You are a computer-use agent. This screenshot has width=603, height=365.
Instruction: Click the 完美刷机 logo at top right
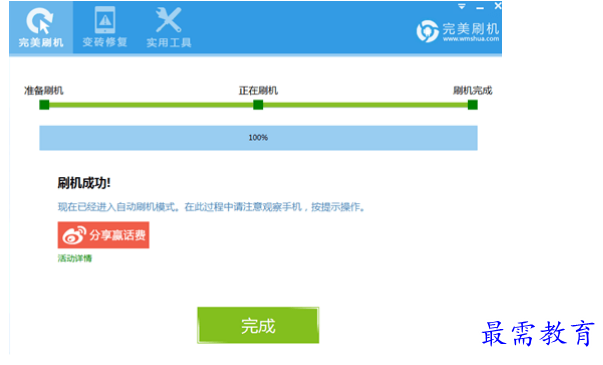(x=458, y=31)
